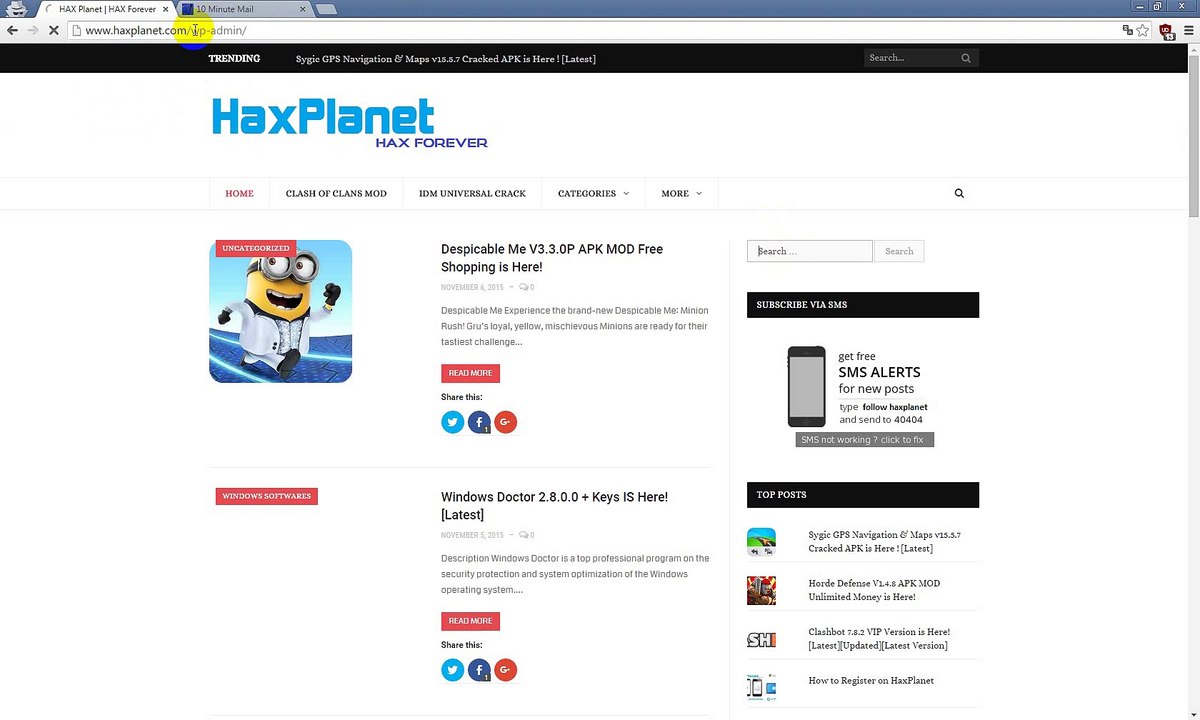Click the November 5, 2015 post date

click(472, 535)
